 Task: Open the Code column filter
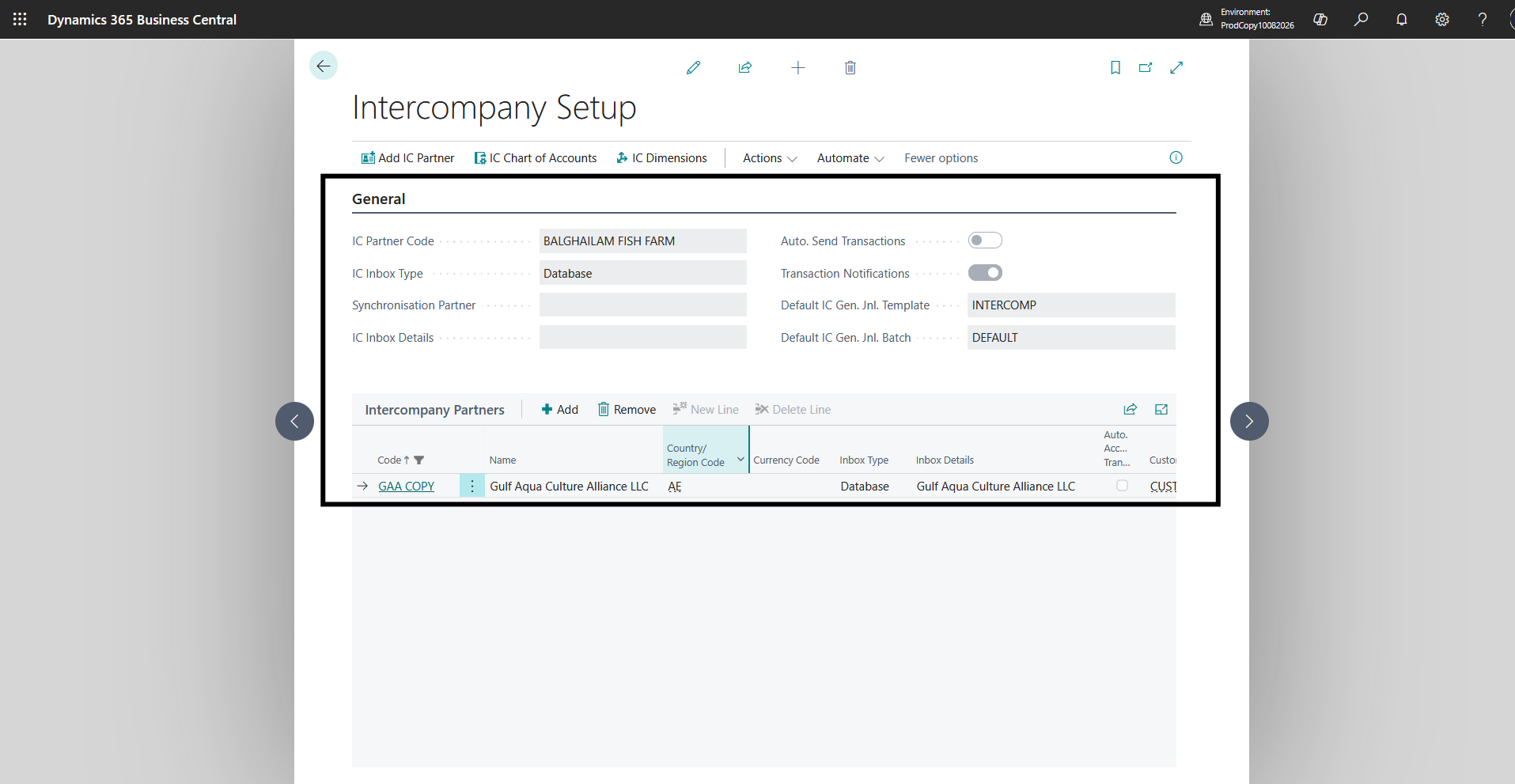click(419, 460)
